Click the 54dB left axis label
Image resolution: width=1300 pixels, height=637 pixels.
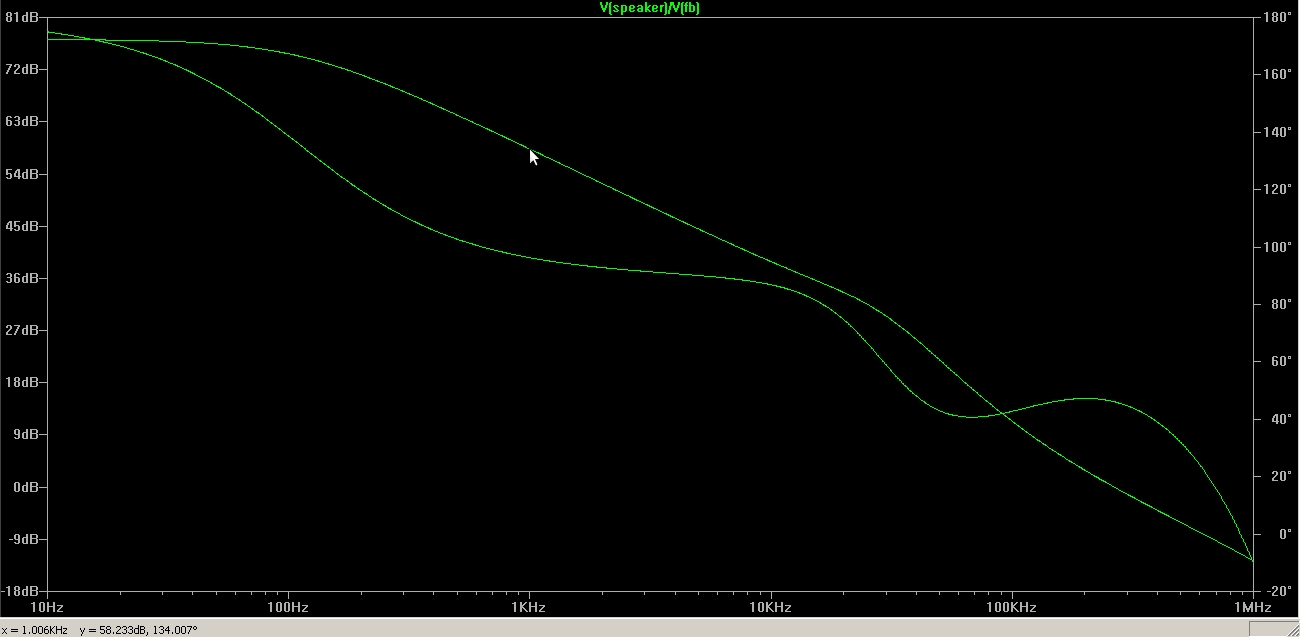point(21,174)
